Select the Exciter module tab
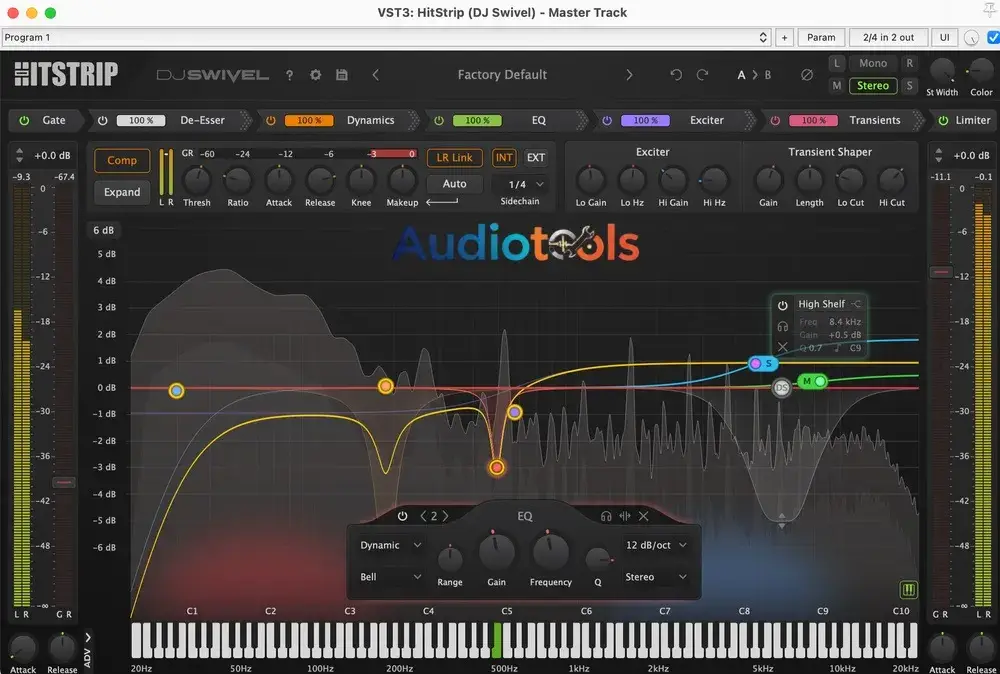This screenshot has width=1000, height=674. [x=706, y=120]
